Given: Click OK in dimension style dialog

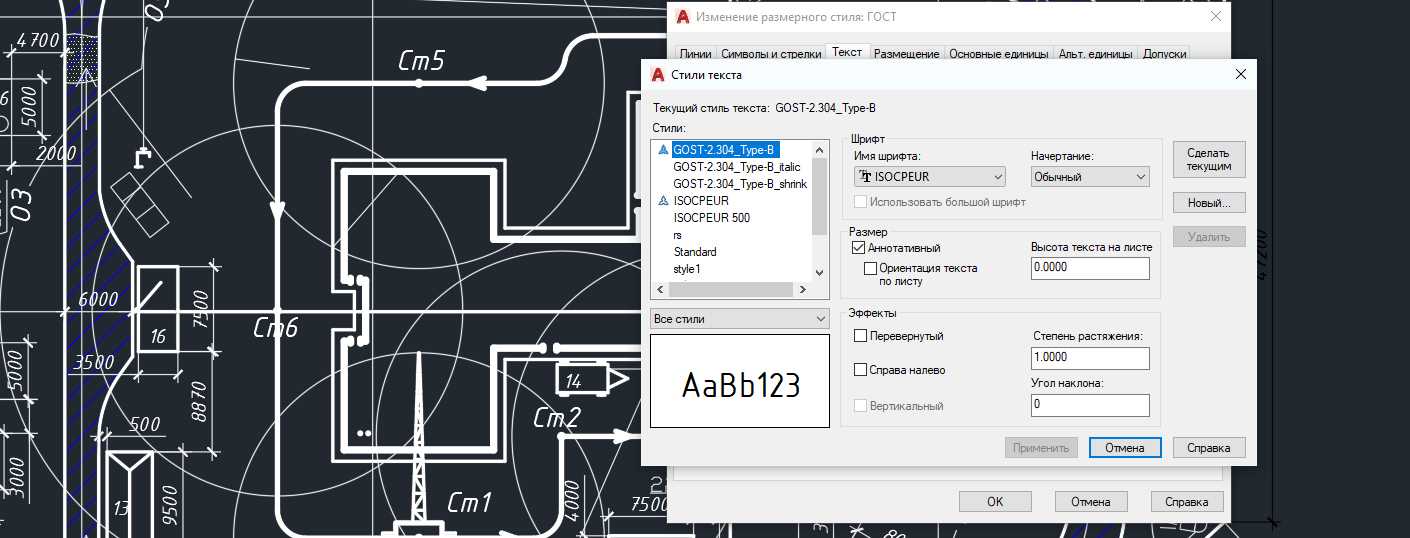Looking at the screenshot, I should coord(995,502).
